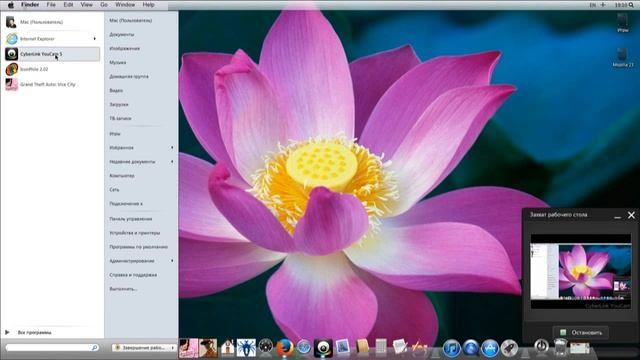This screenshot has width=640, height=360.
Task: Open the Go menu
Action: coord(104,5)
